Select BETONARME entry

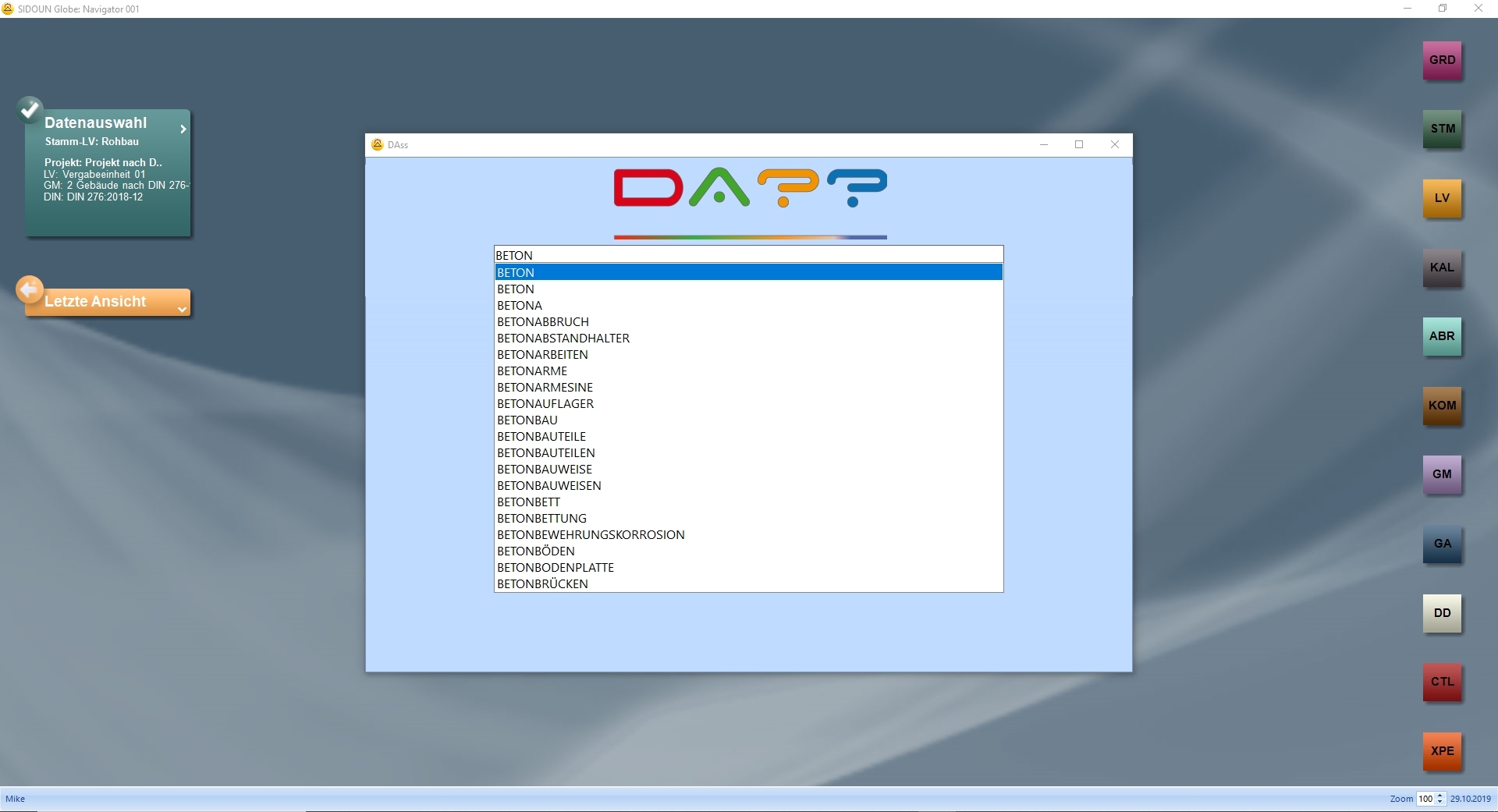(x=749, y=371)
